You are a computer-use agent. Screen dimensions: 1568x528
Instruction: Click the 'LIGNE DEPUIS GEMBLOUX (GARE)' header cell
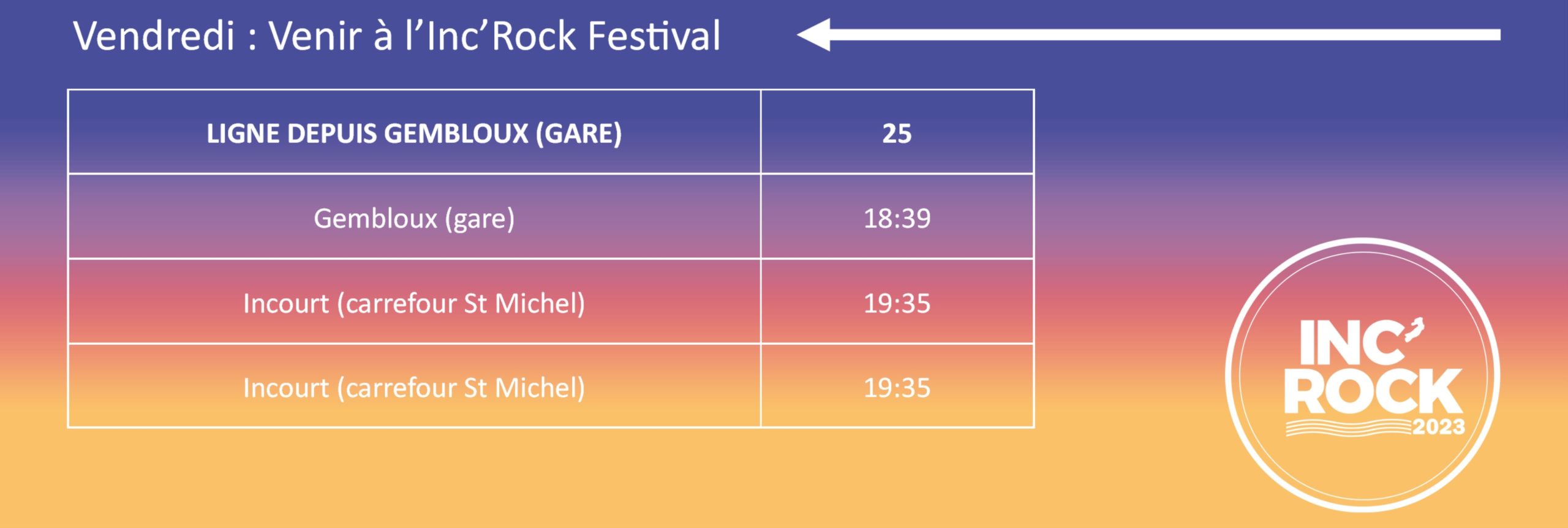click(x=414, y=132)
